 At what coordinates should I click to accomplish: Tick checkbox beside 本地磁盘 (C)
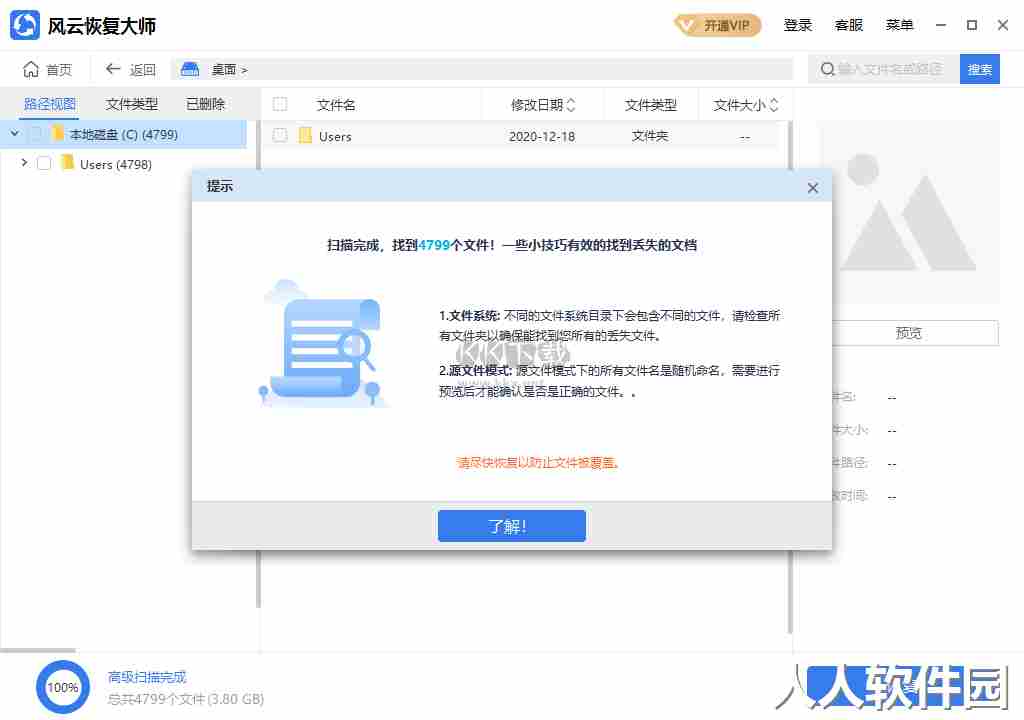tap(35, 134)
